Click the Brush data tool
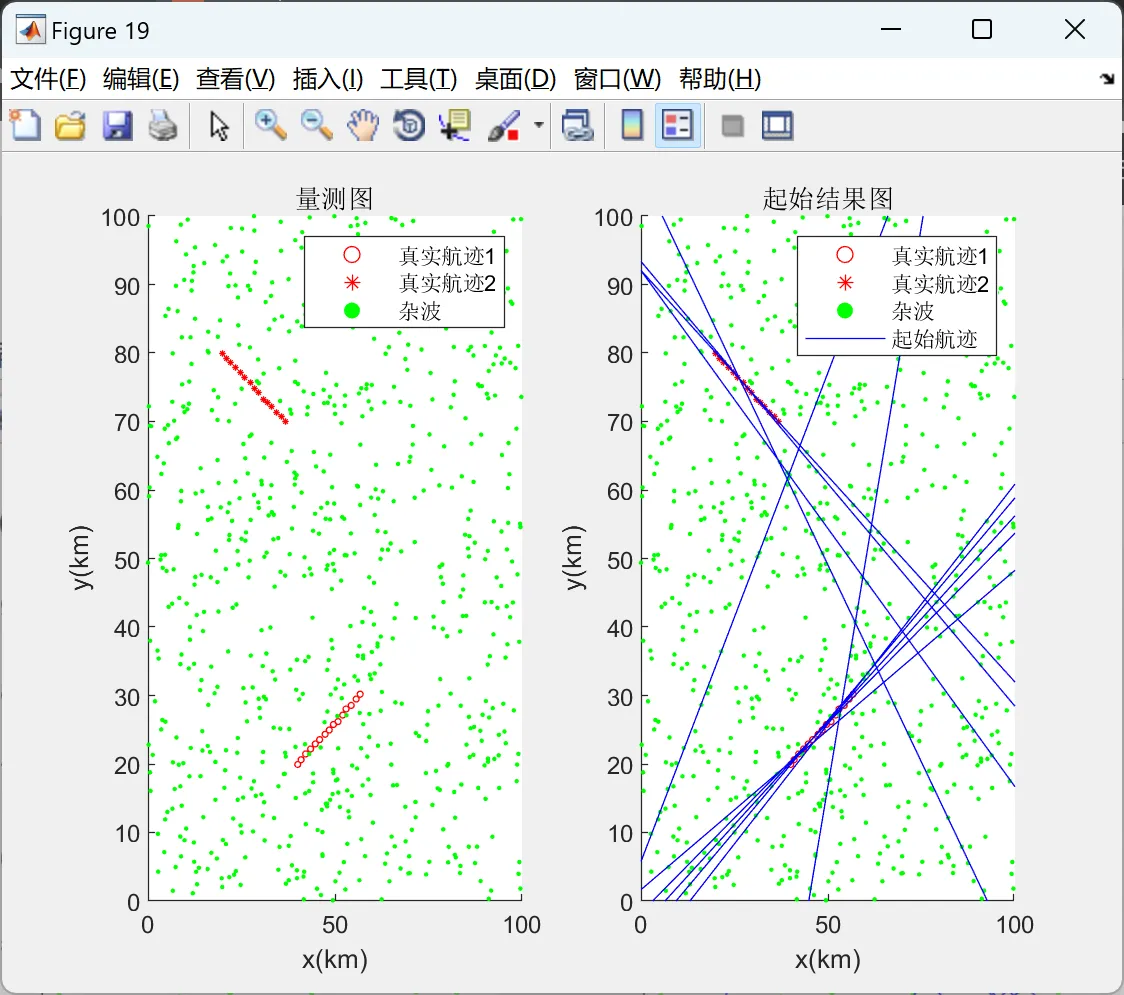 (504, 125)
